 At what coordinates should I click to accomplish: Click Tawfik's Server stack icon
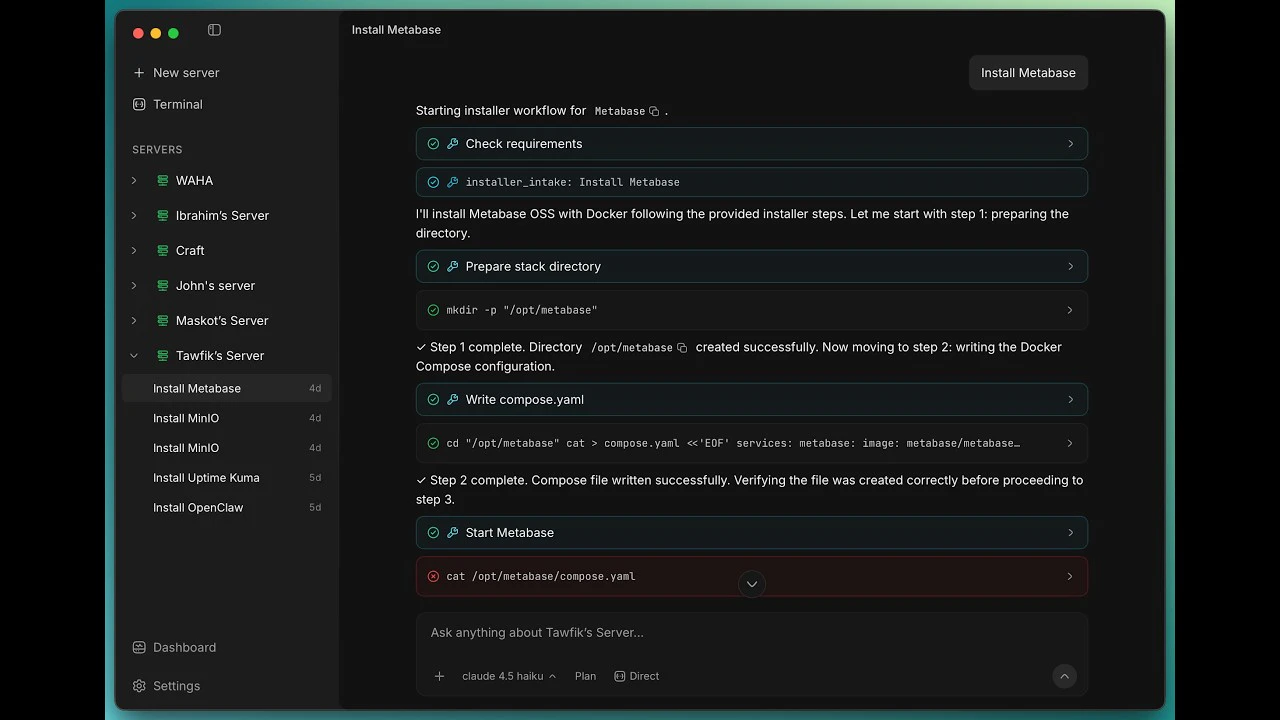tap(162, 356)
